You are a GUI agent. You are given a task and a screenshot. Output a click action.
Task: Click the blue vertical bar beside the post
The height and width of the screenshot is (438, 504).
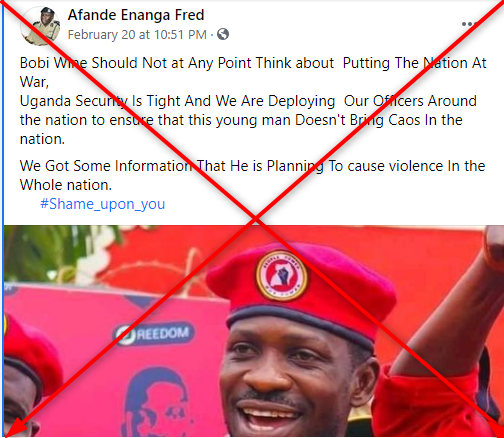pyautogui.click(x=2, y=219)
